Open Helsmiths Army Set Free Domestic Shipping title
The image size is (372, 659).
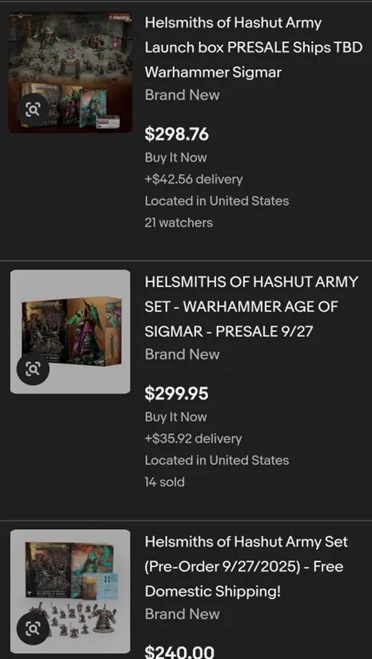tap(246, 566)
